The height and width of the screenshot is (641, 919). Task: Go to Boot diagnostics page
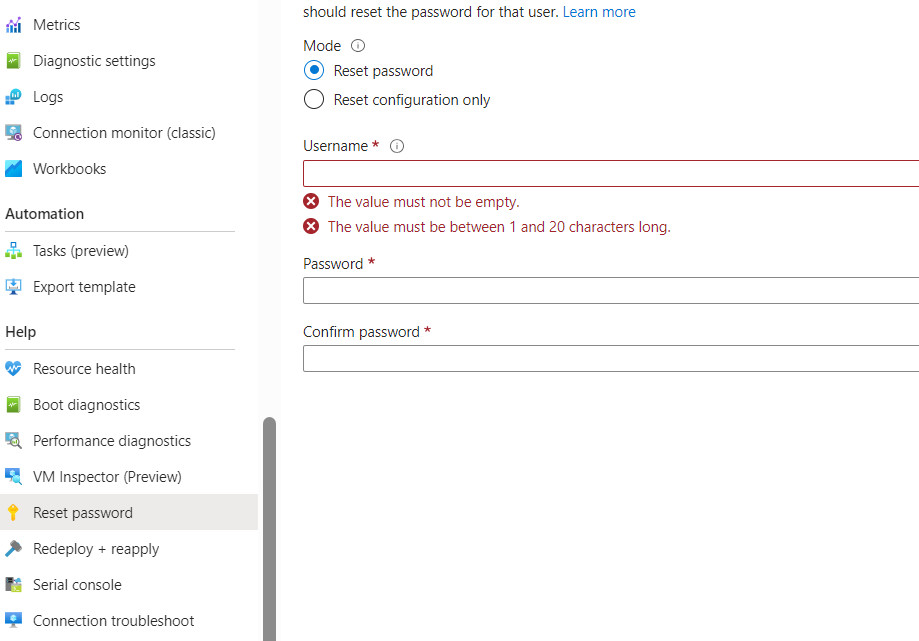tap(86, 405)
